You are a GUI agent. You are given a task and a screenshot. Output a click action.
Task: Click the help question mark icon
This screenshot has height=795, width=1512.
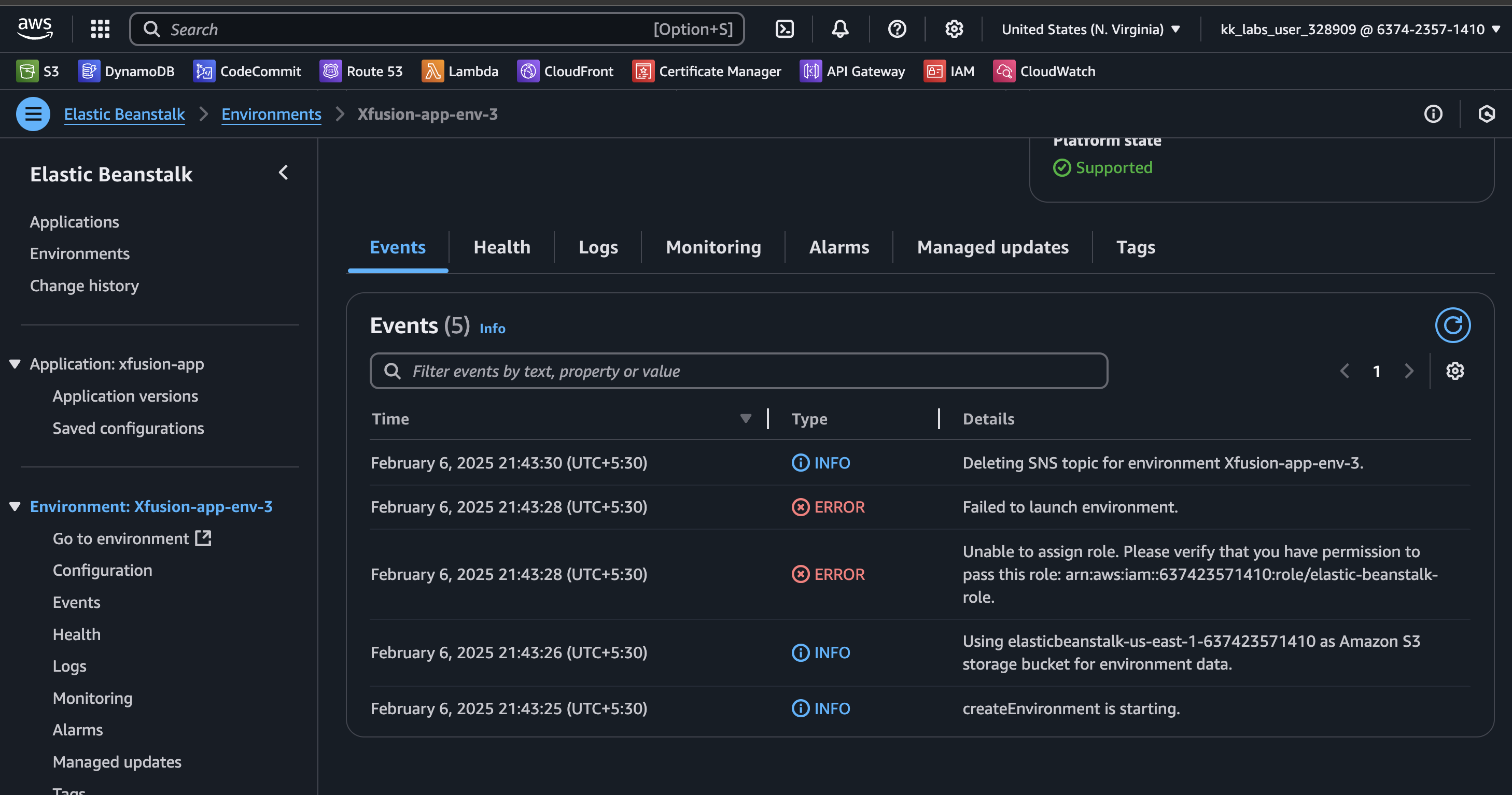[897, 30]
